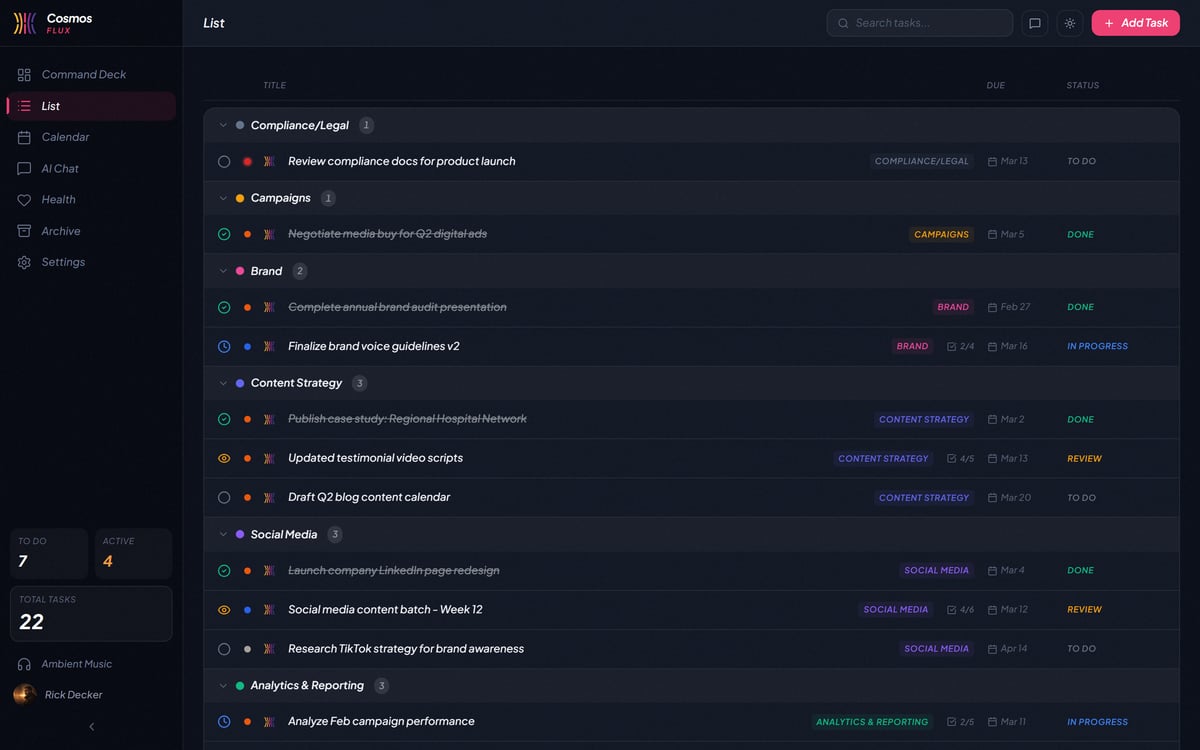Click the Search tasks input field

919,22
